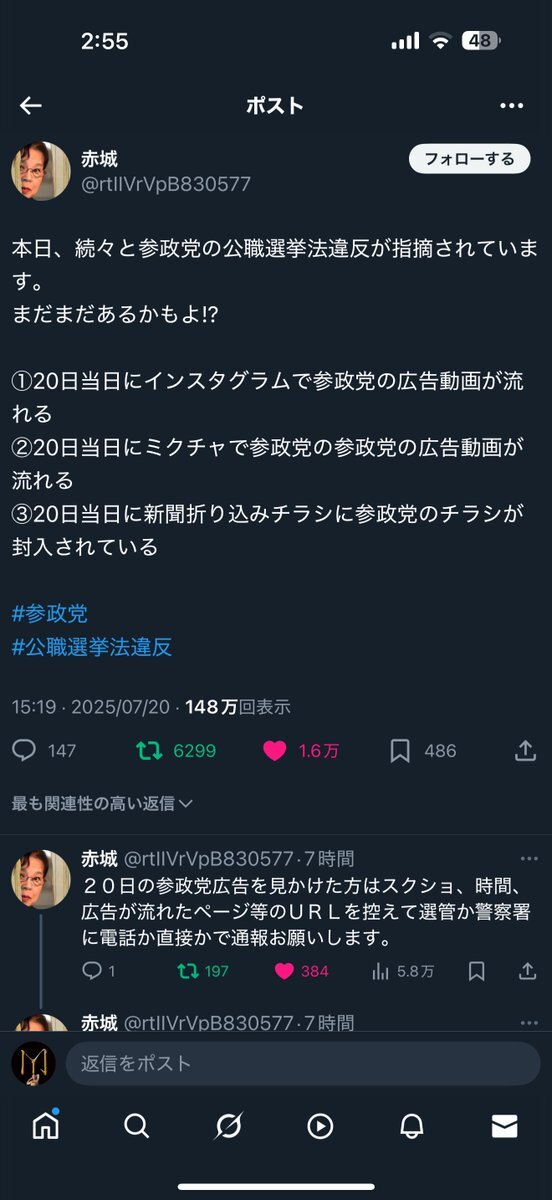Open notifications bell in bottom bar
This screenshot has height=1200, width=552.
[411, 1126]
